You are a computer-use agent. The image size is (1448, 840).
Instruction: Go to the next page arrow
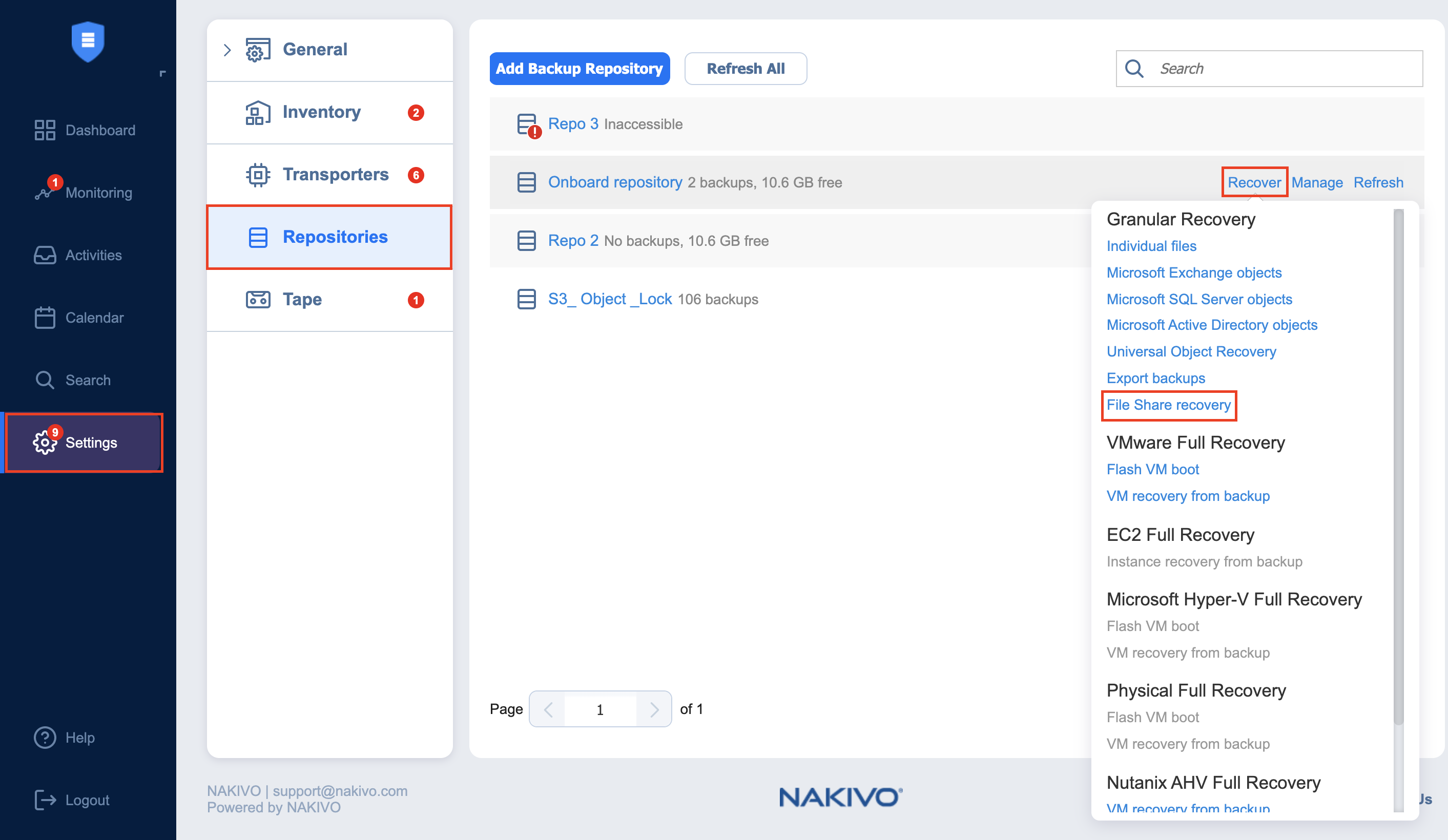[653, 709]
